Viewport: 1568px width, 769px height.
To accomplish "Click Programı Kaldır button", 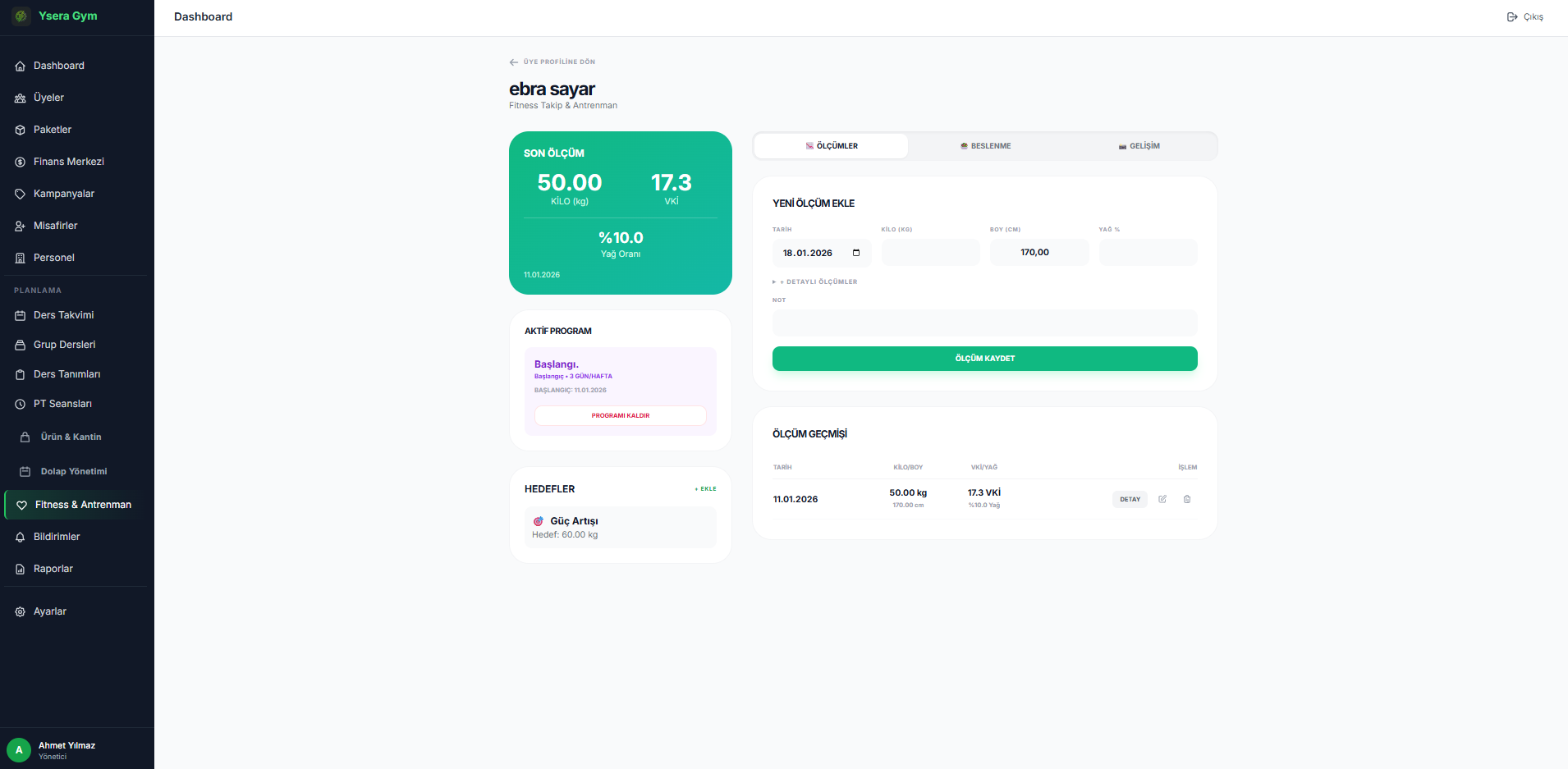I will [620, 416].
